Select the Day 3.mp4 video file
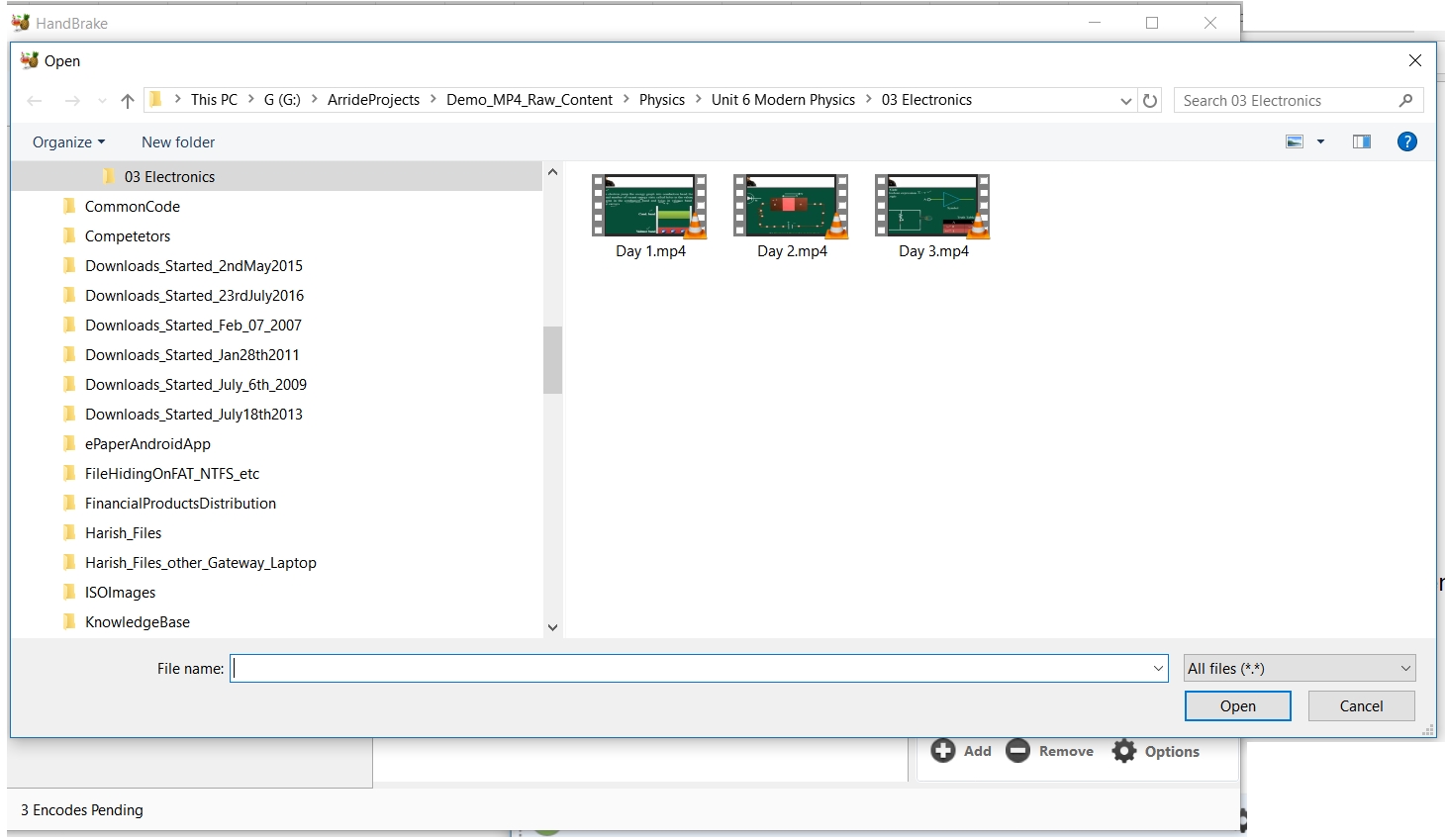This screenshot has width=1446, height=840. click(x=932, y=207)
